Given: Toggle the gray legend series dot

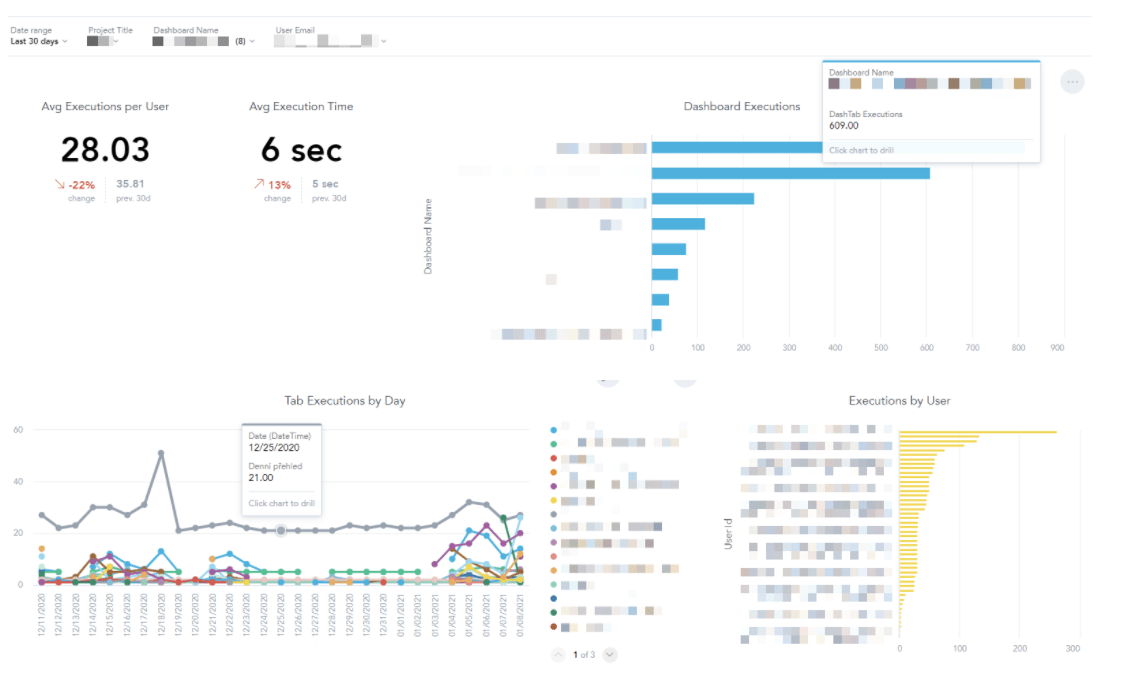Looking at the screenshot, I should [554, 513].
